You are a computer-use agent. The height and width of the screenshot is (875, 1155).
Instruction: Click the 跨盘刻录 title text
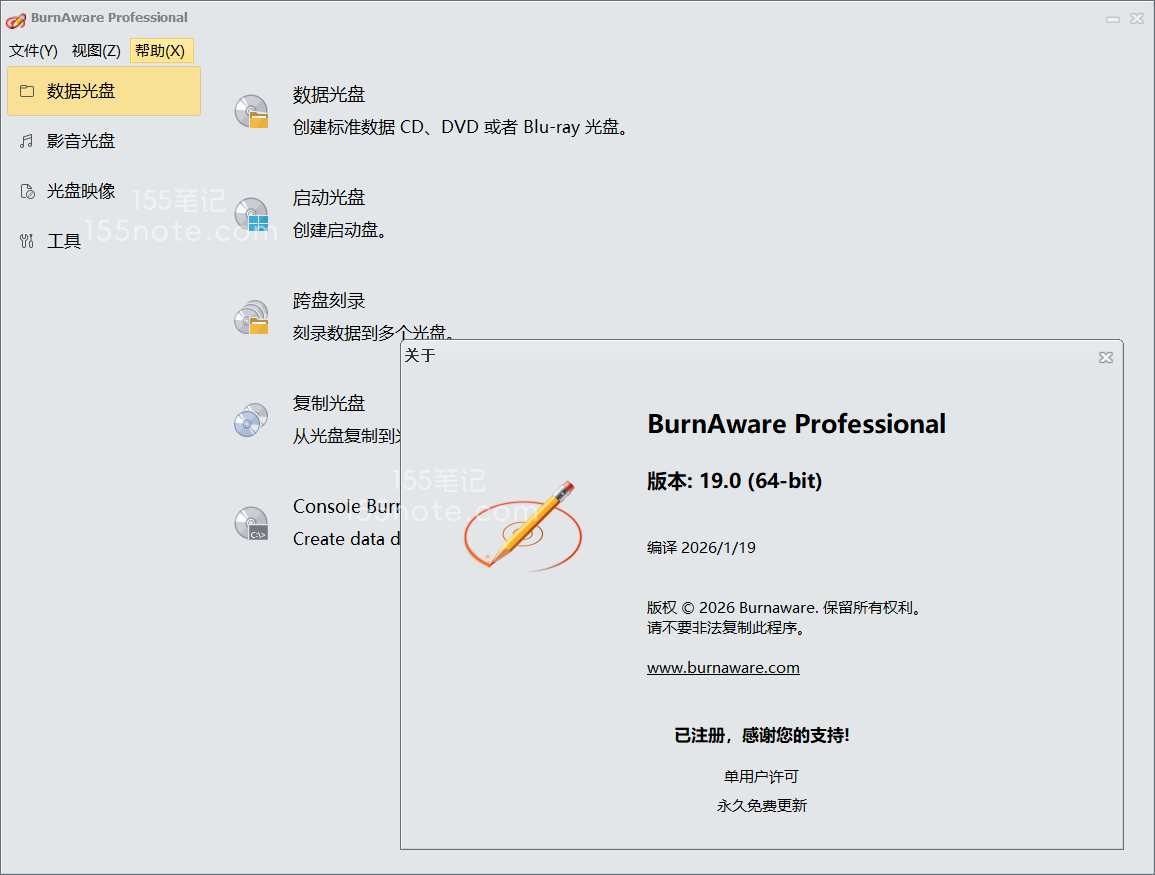[x=329, y=300]
